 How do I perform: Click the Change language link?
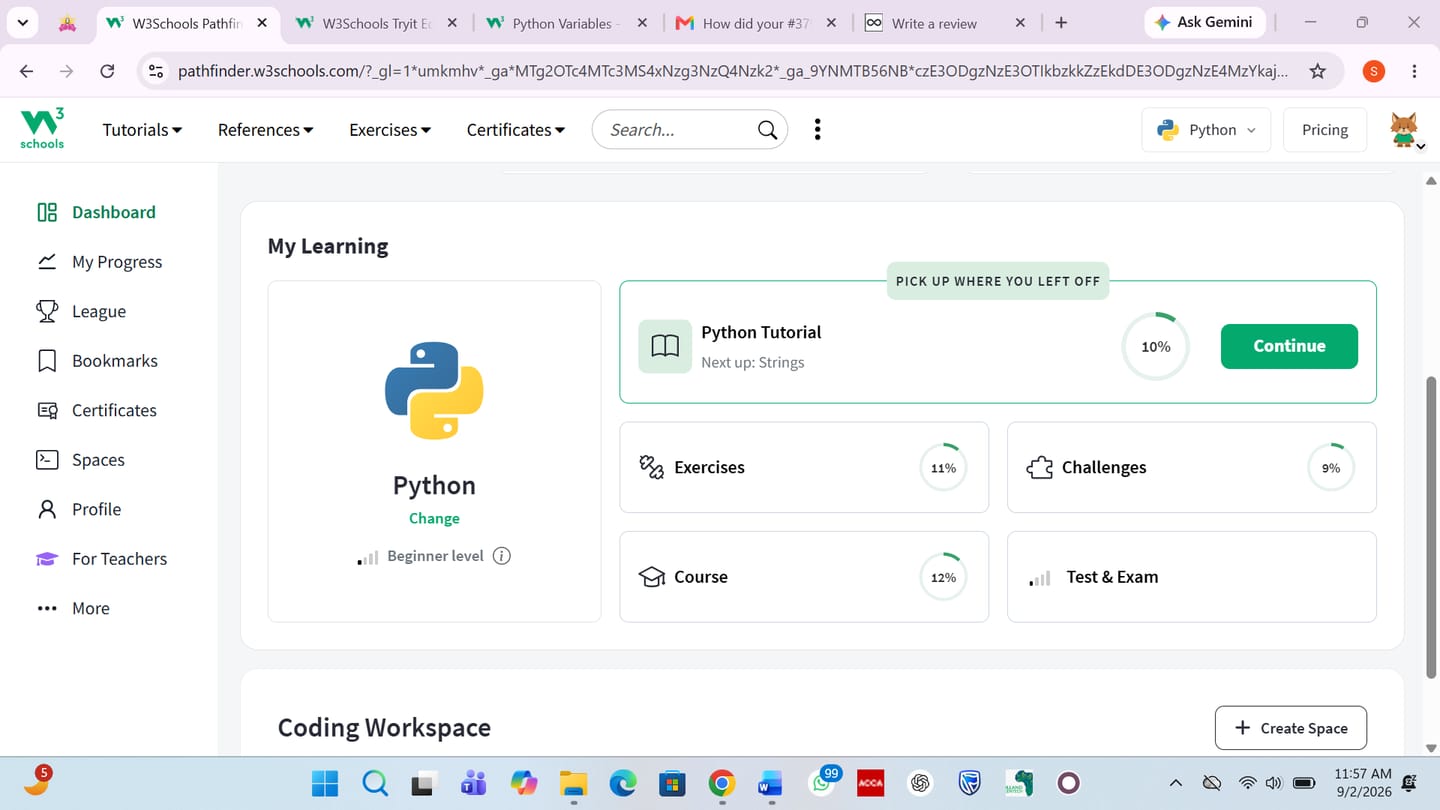434,518
